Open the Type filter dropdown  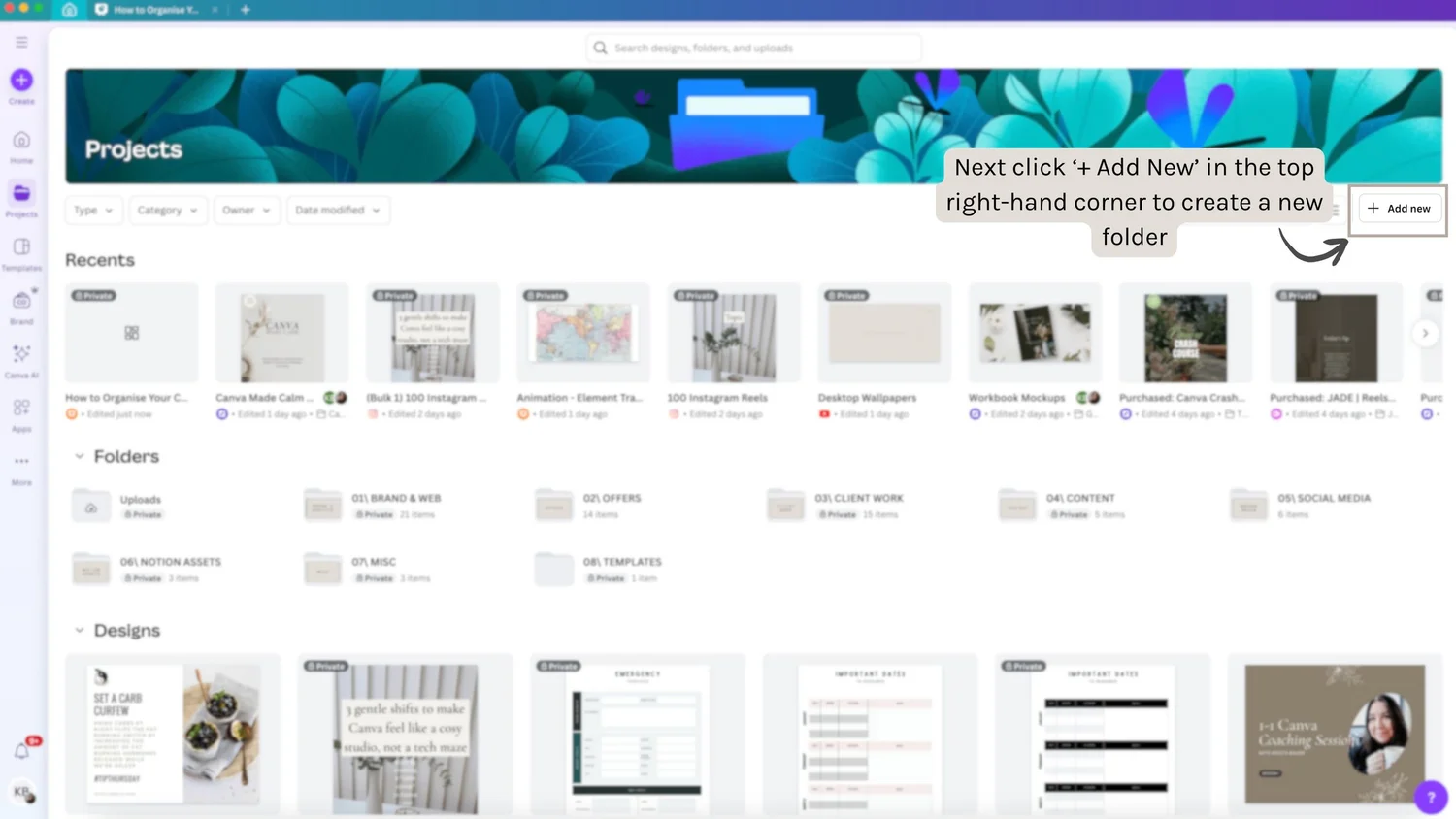pyautogui.click(x=93, y=210)
